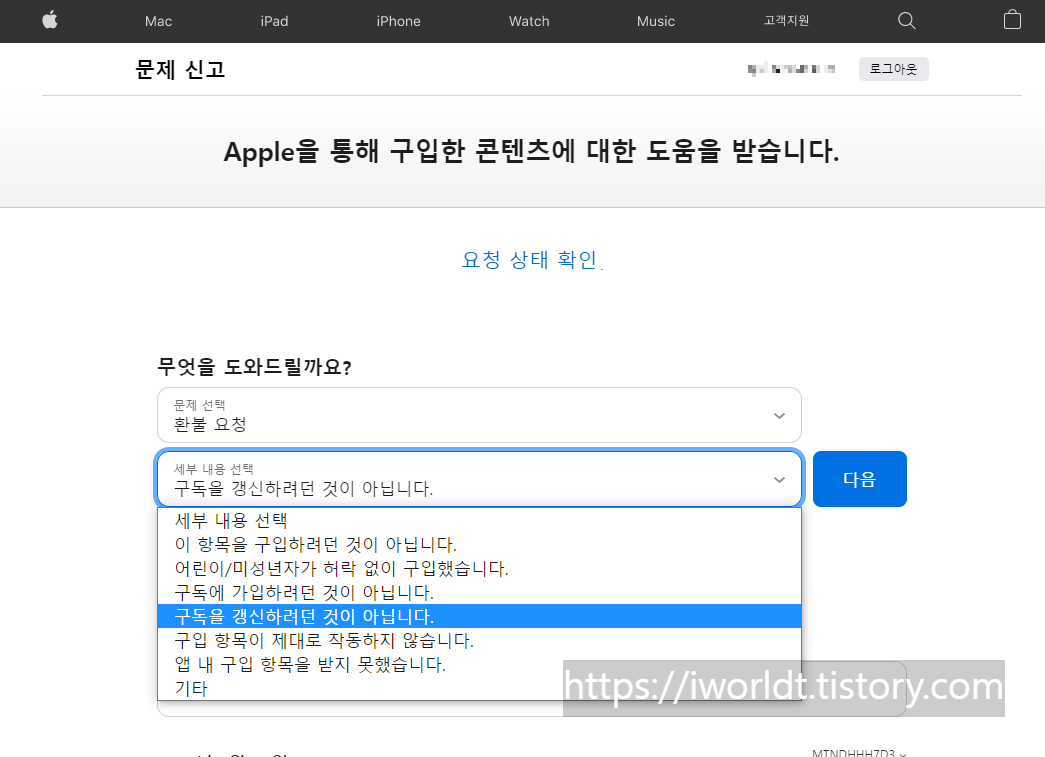Click the 로그아웃 logout button
Viewport: 1045px width, 757px height.
pos(893,68)
